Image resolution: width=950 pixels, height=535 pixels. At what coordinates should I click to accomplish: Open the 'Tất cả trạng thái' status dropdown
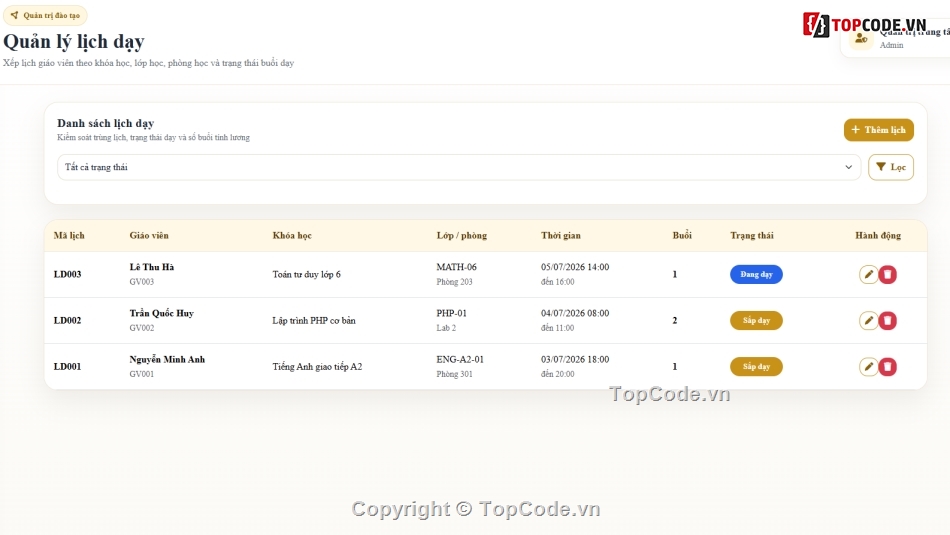pos(459,167)
